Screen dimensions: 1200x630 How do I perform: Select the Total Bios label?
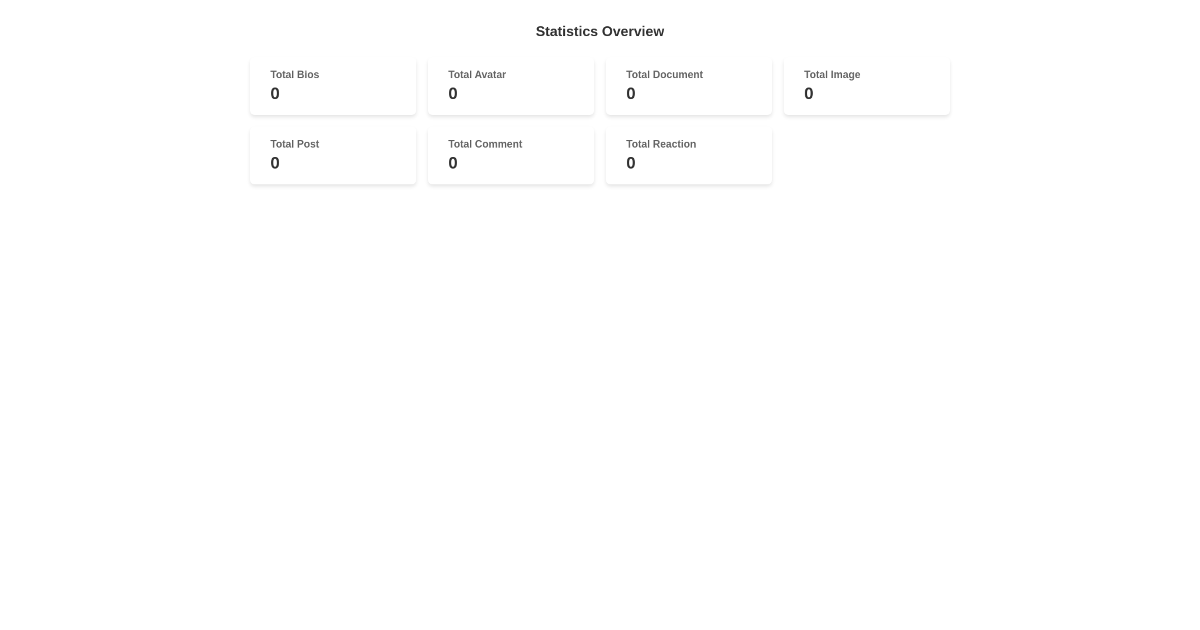tap(294, 74)
